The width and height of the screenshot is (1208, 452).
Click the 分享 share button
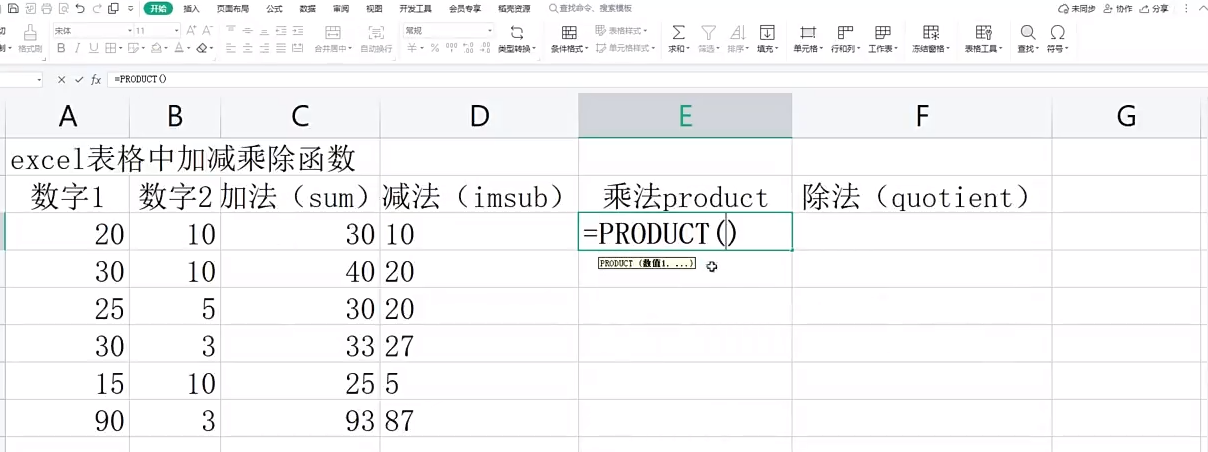pos(1153,8)
